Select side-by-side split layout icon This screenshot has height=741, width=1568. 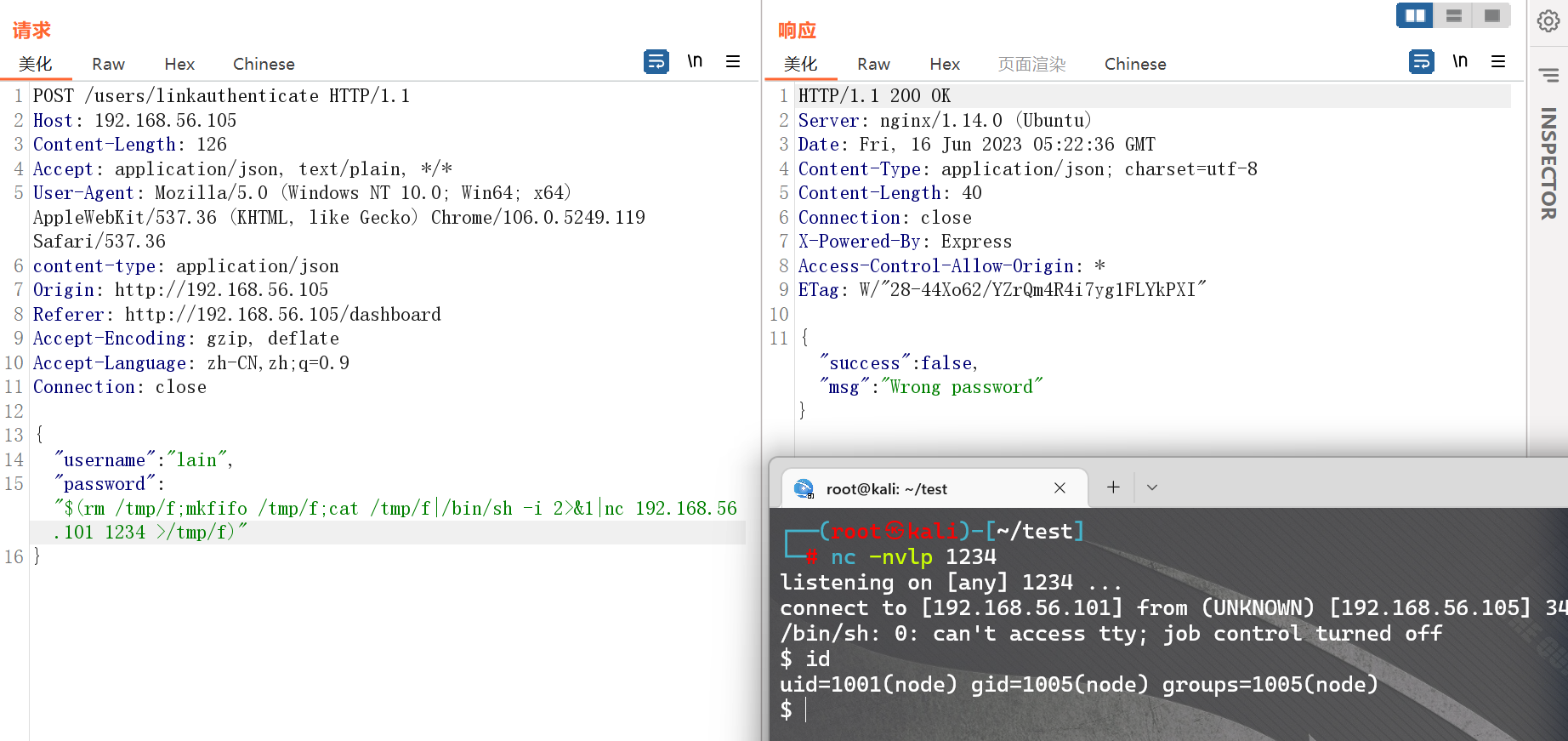pos(1415,15)
